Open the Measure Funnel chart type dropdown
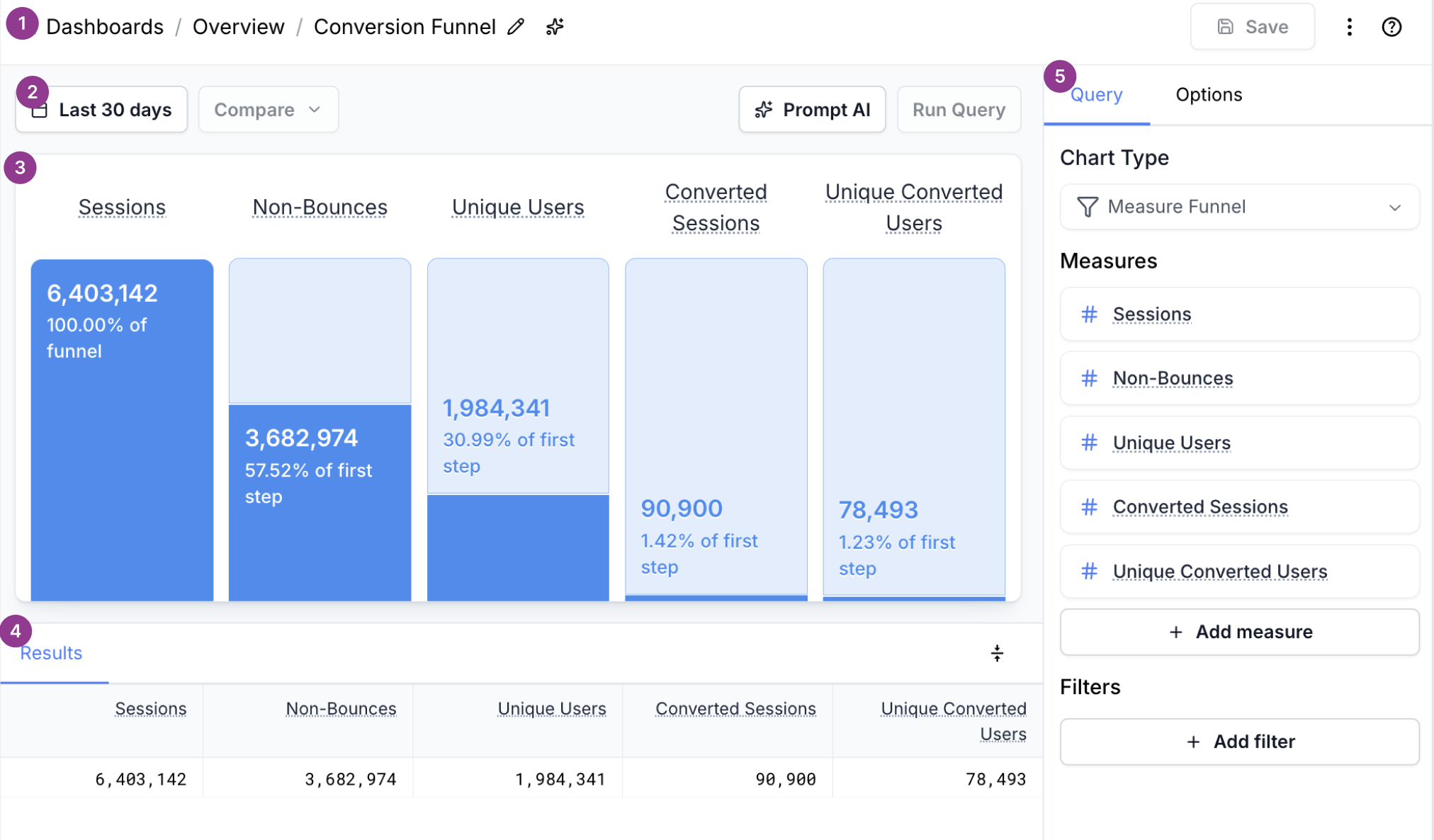Viewport: 1434px width, 840px height. [1239, 207]
